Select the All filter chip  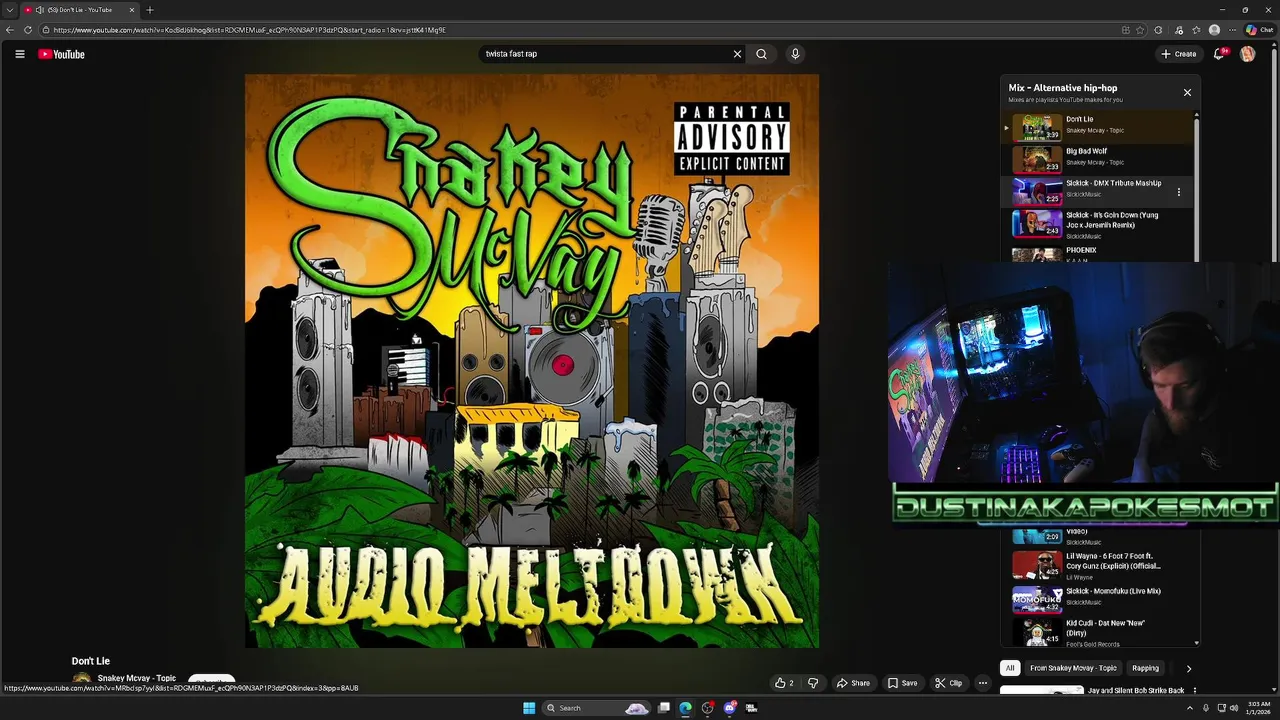(x=1010, y=668)
